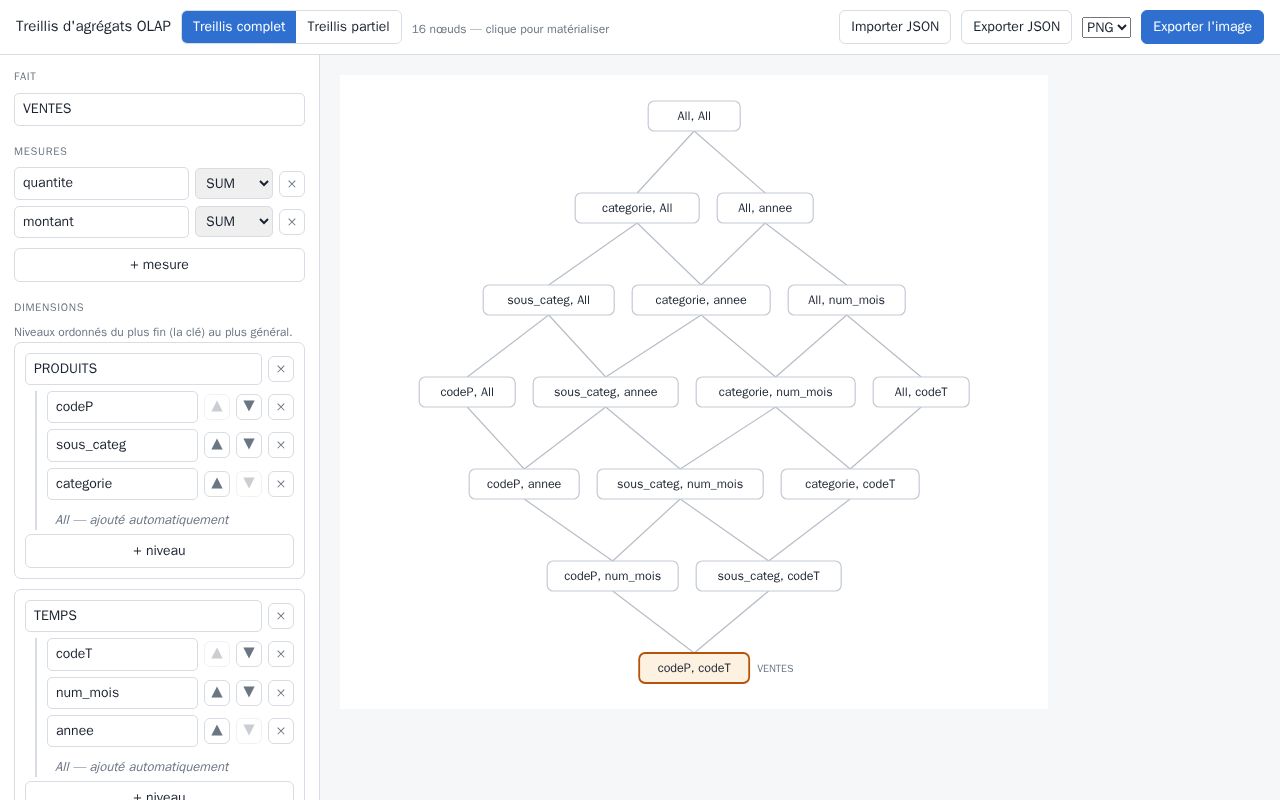Screen dimensions: 1280x800
Task: Move codeP level down in PRODUITS
Action: pyautogui.click(x=249, y=407)
